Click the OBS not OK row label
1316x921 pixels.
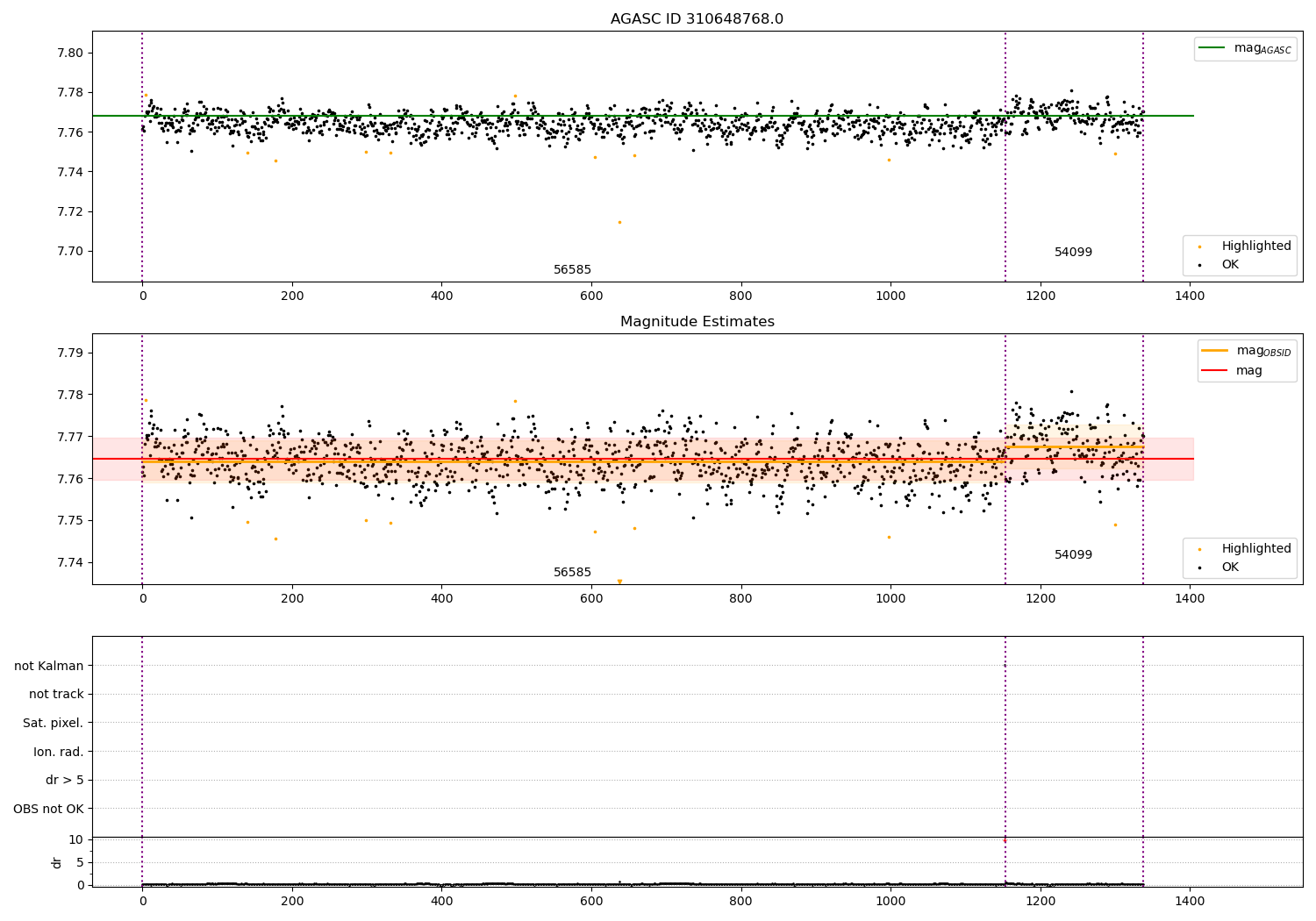tap(49, 809)
